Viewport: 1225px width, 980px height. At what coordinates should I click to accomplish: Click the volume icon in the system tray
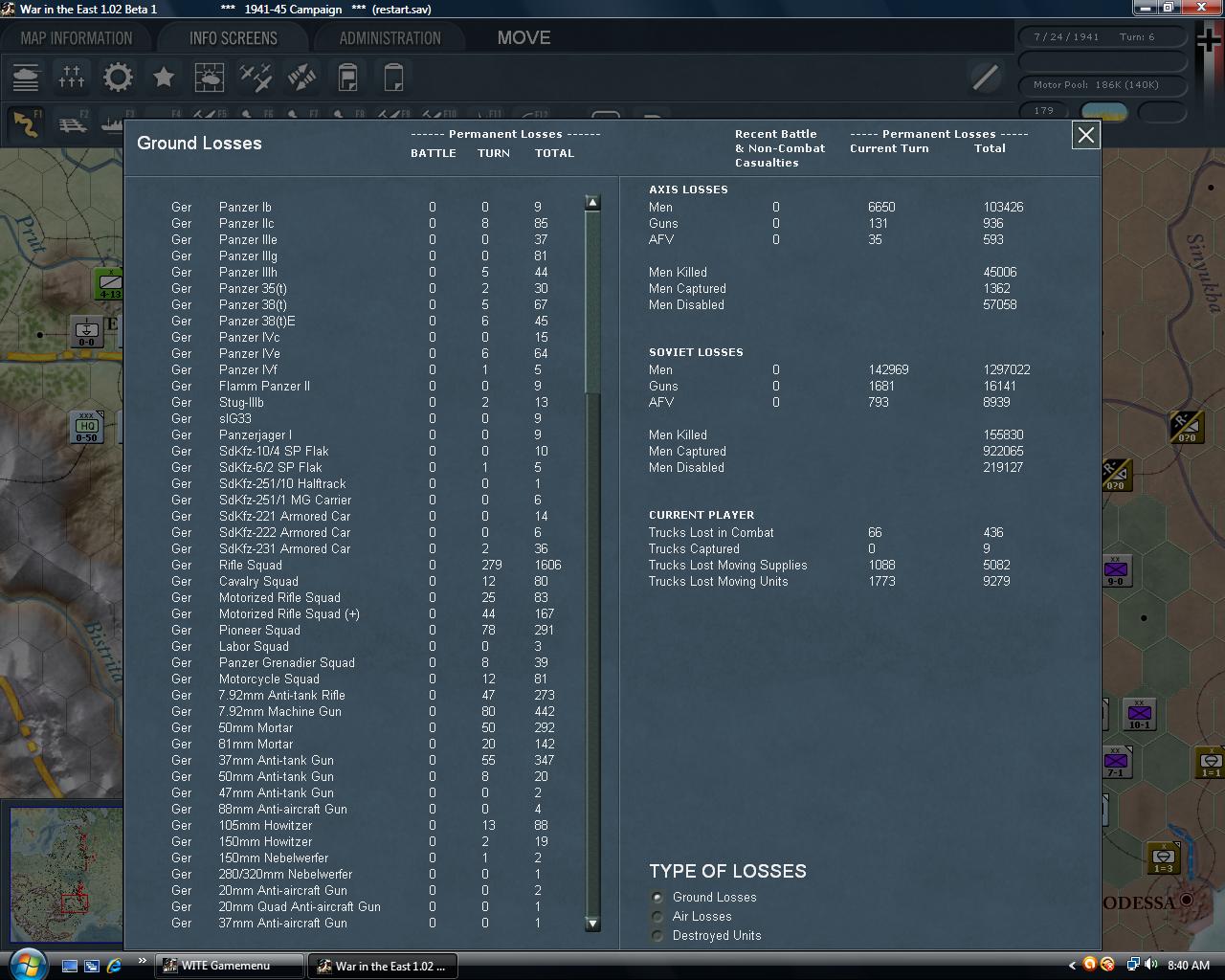coord(1150,965)
